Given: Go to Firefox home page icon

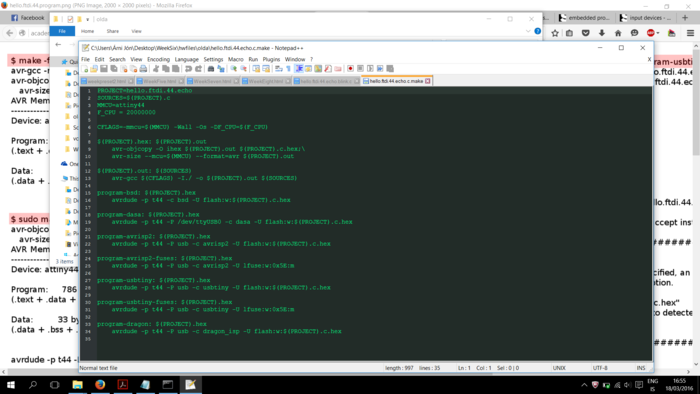Looking at the screenshot, I should pyautogui.click(x=618, y=33).
